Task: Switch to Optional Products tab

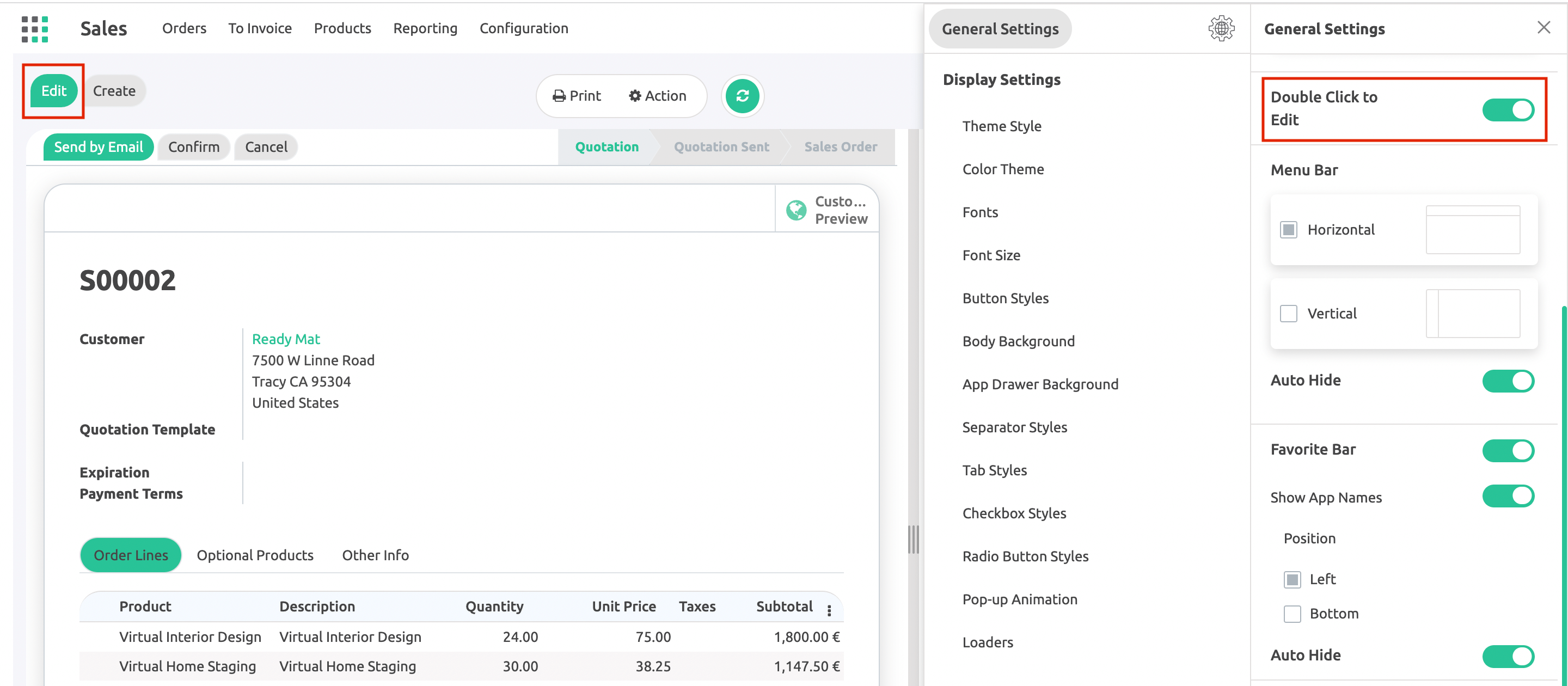Action: click(254, 555)
